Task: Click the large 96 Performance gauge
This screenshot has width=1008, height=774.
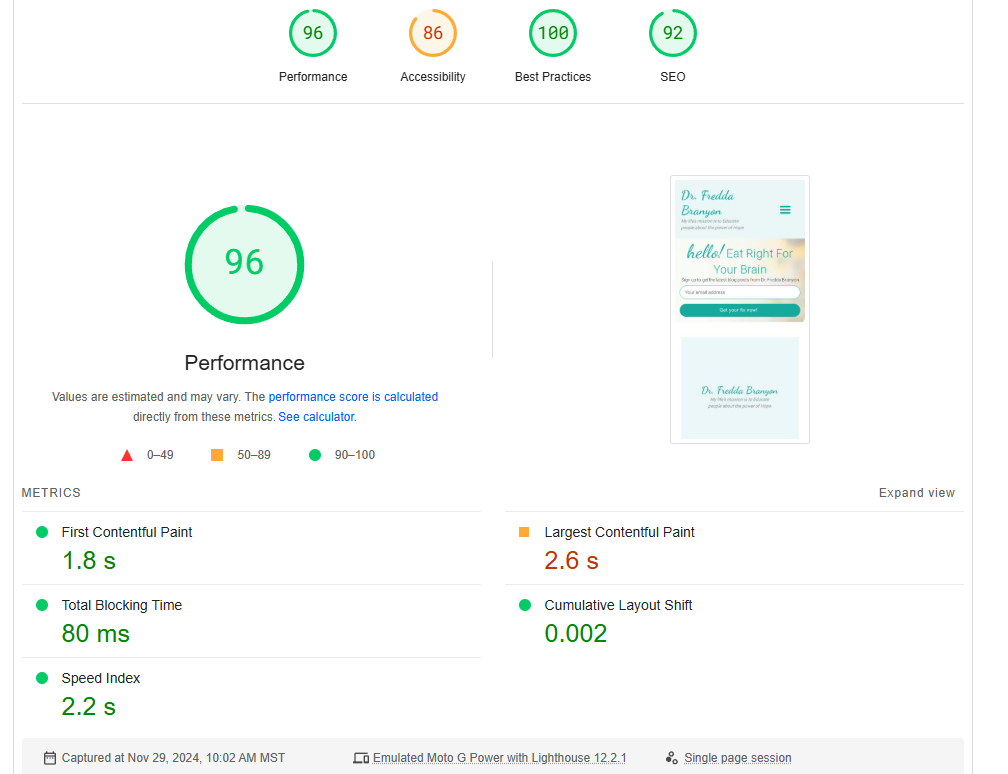Action: [x=244, y=264]
